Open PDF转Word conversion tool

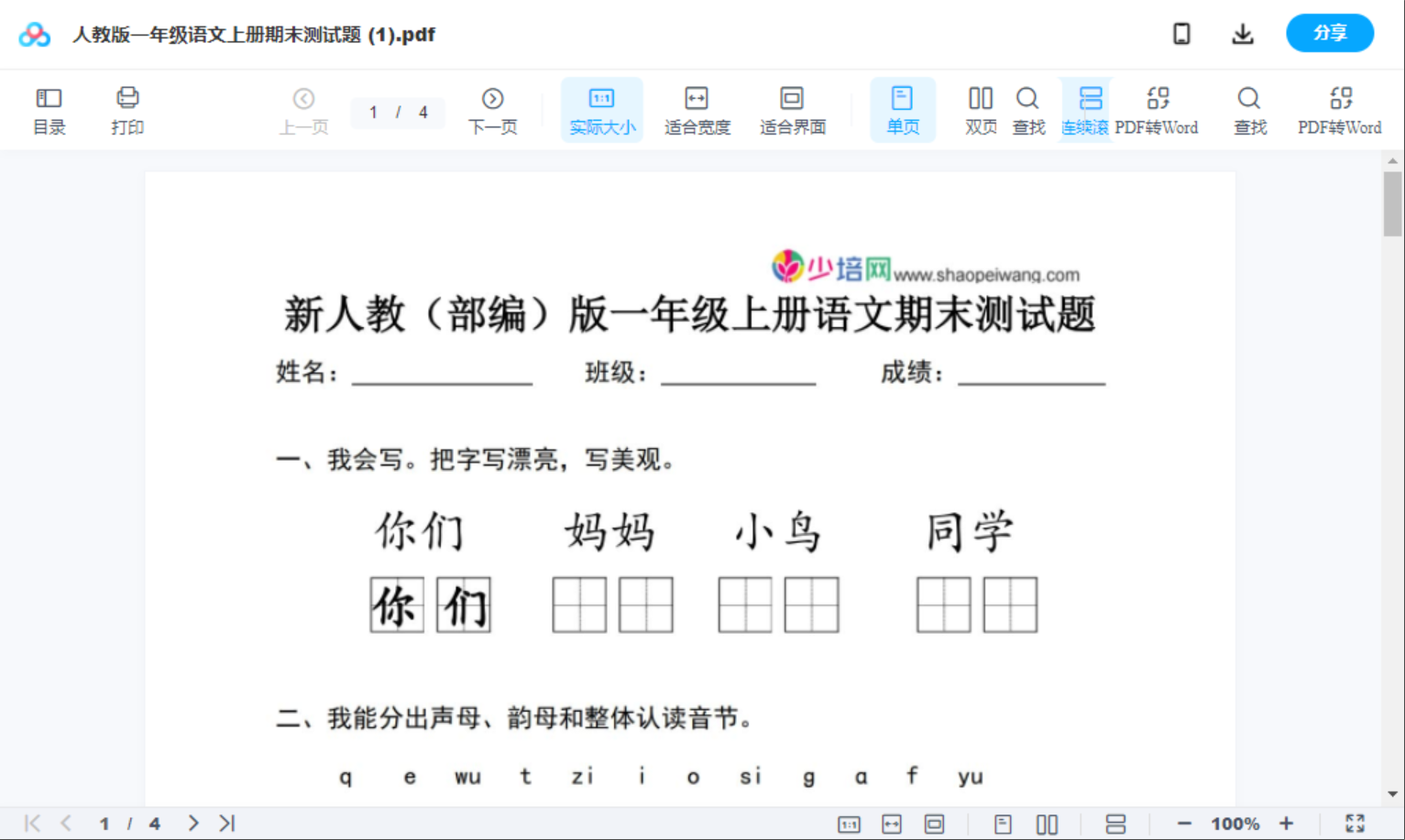[x=1158, y=109]
